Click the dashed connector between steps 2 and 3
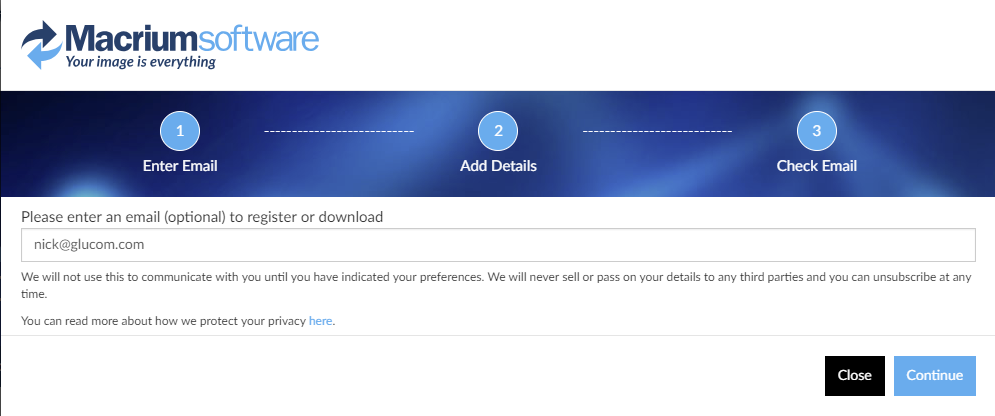 657,131
